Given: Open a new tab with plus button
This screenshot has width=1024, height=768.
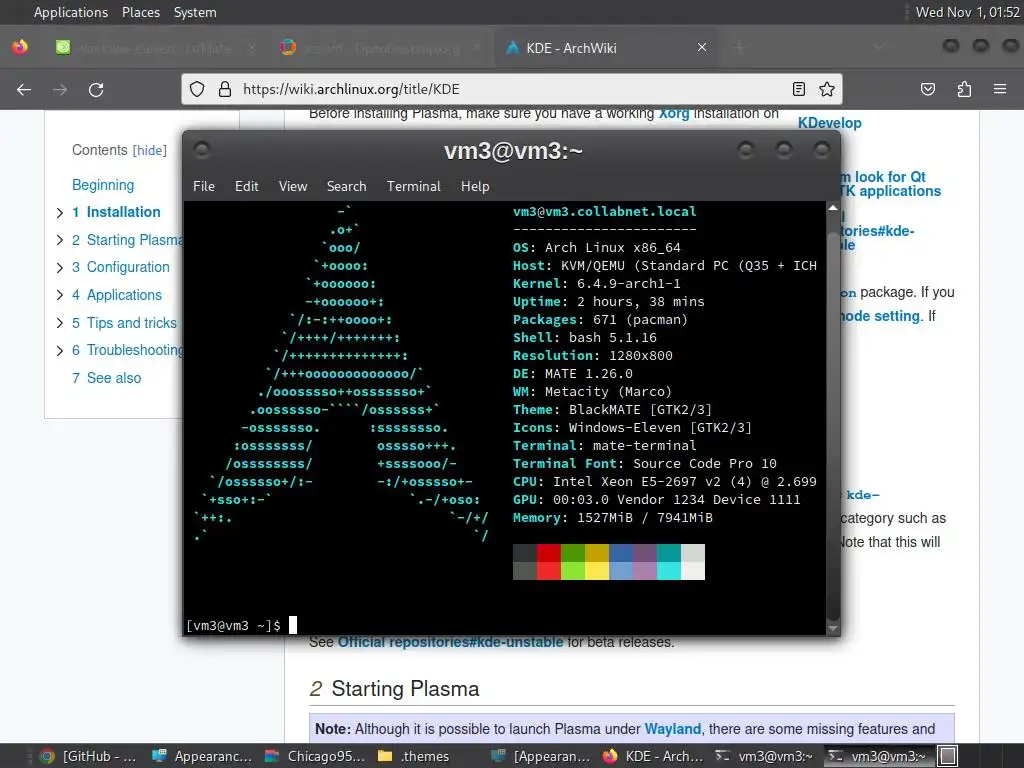Looking at the screenshot, I should [740, 47].
